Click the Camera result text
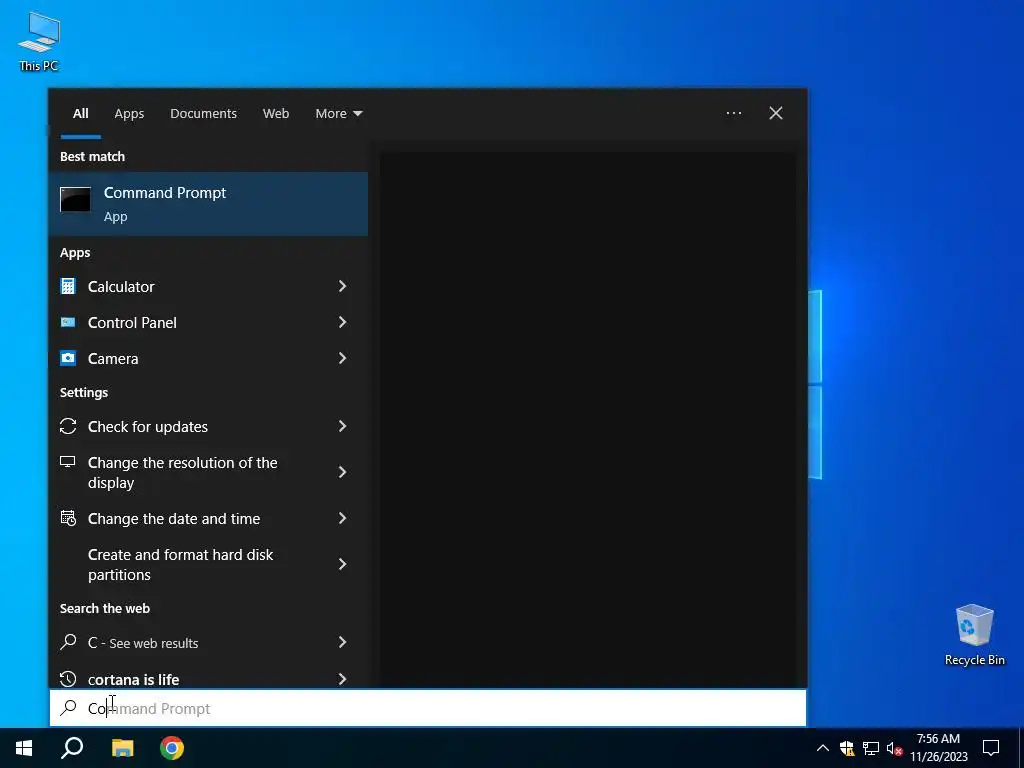The image size is (1024, 768). point(113,359)
